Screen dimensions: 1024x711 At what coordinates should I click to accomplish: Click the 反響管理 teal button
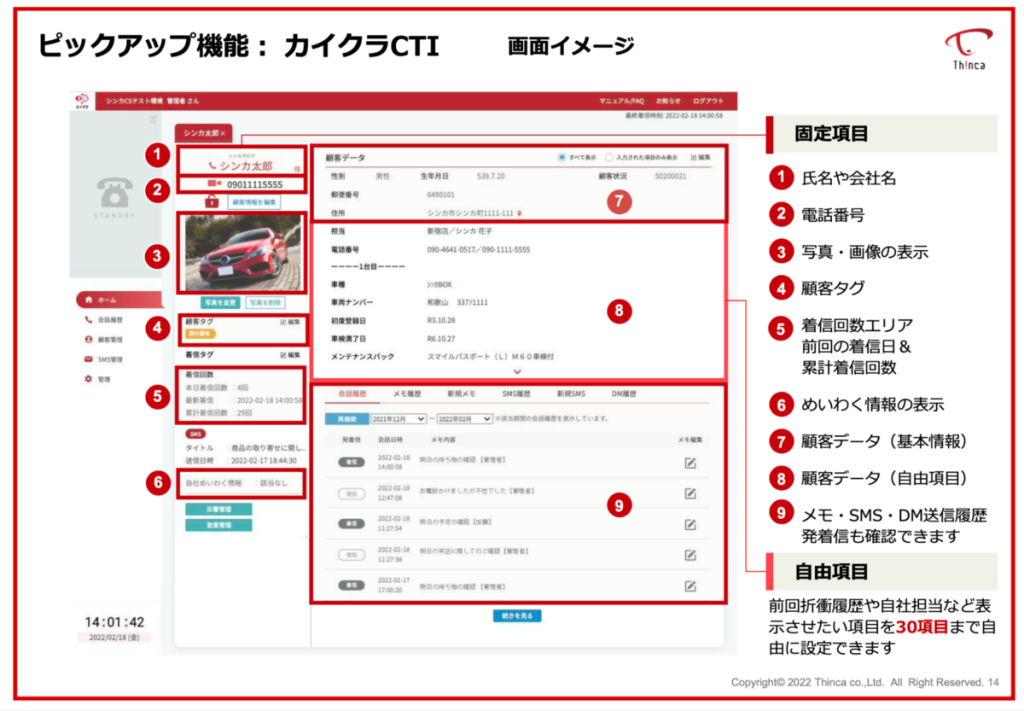pyautogui.click(x=218, y=509)
